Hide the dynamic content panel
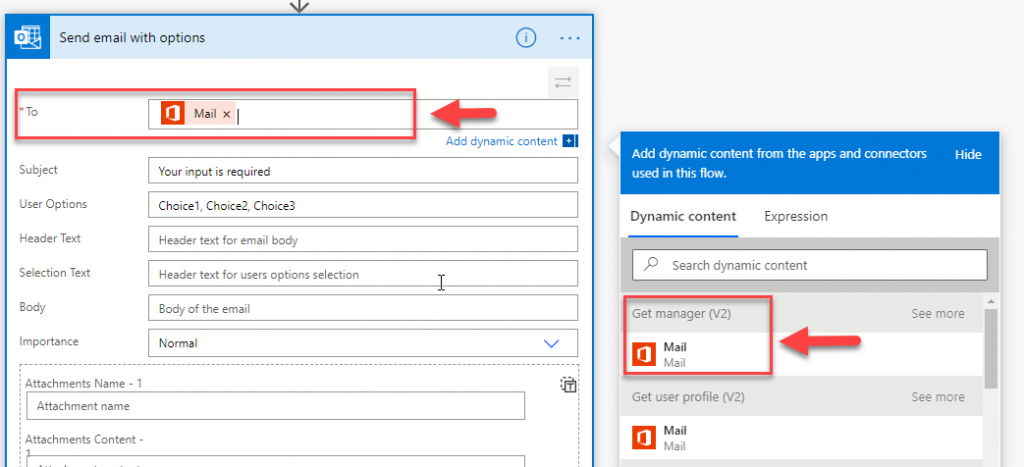Viewport: 1024px width, 467px height. pyautogui.click(x=968, y=155)
